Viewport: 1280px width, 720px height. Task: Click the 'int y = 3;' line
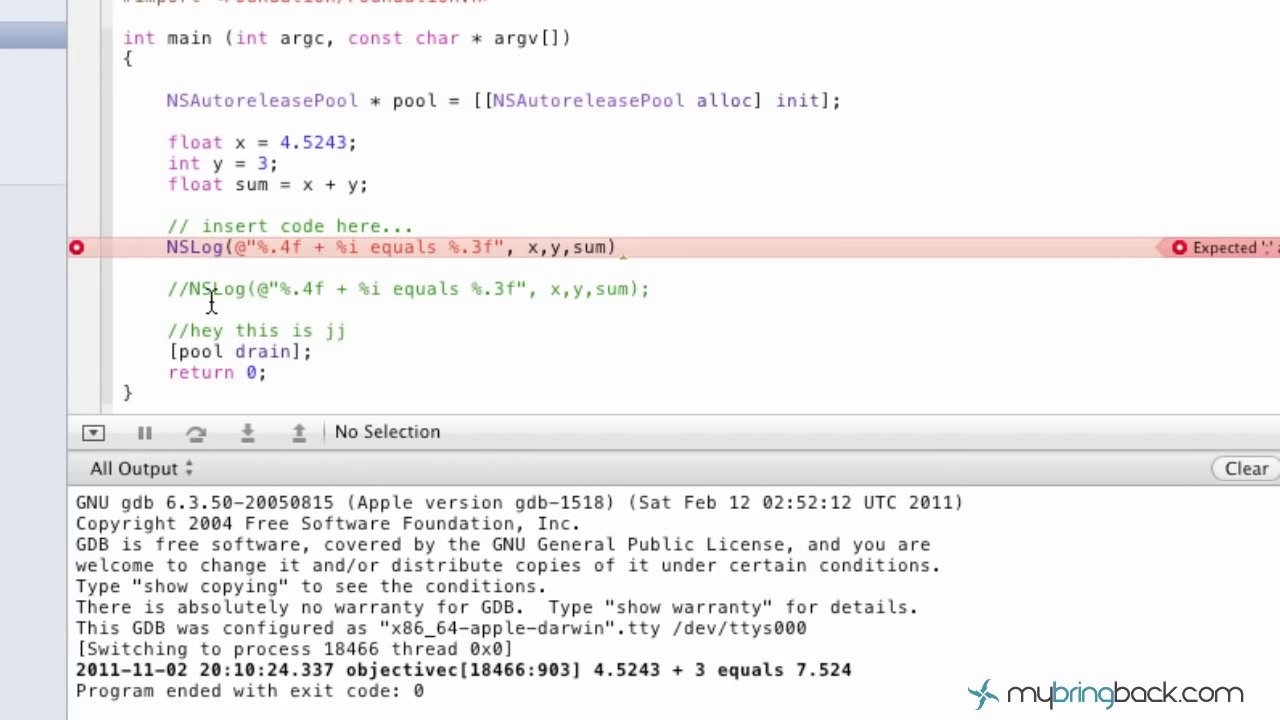pyautogui.click(x=222, y=163)
